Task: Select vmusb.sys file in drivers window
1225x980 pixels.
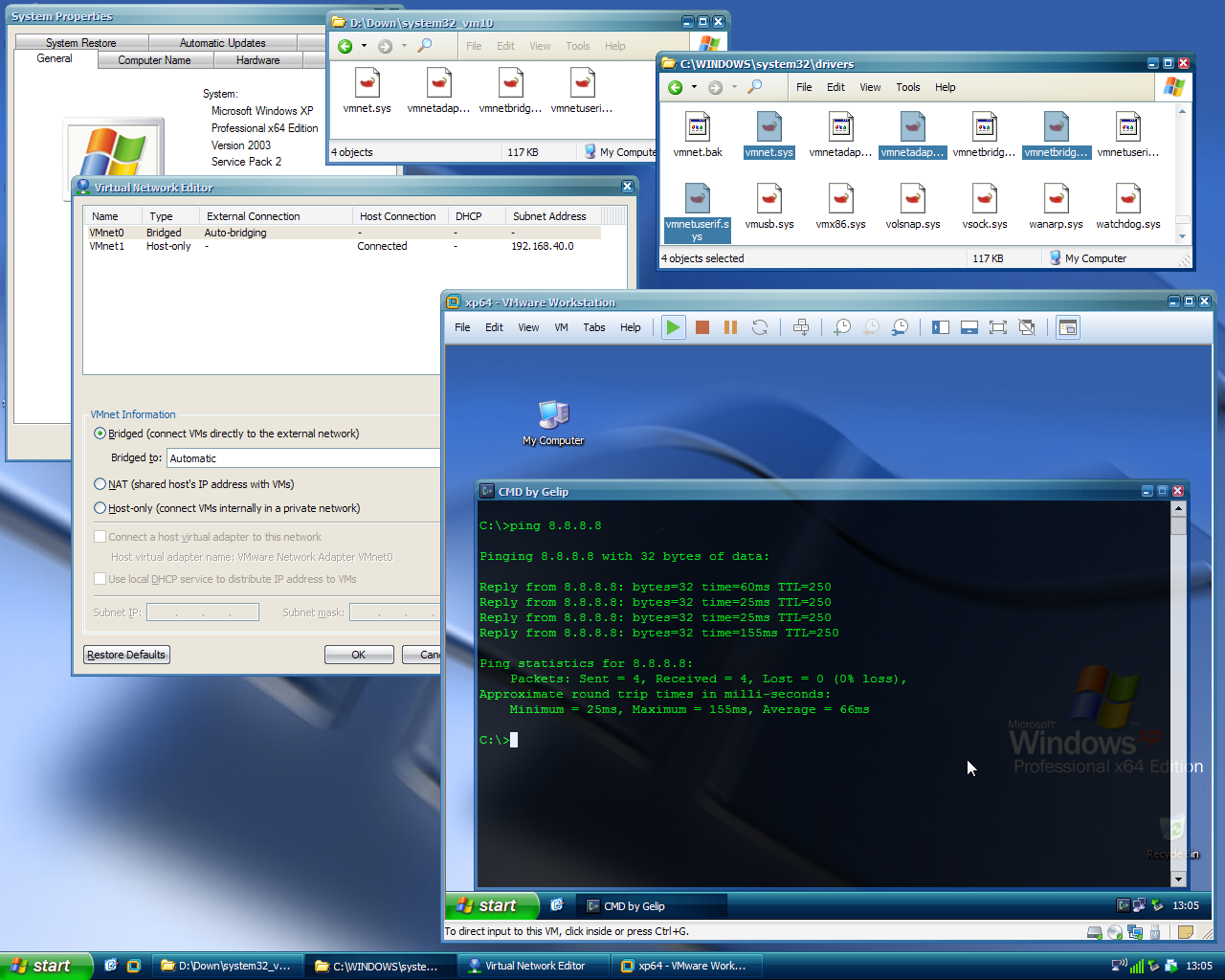Action: 769,207
